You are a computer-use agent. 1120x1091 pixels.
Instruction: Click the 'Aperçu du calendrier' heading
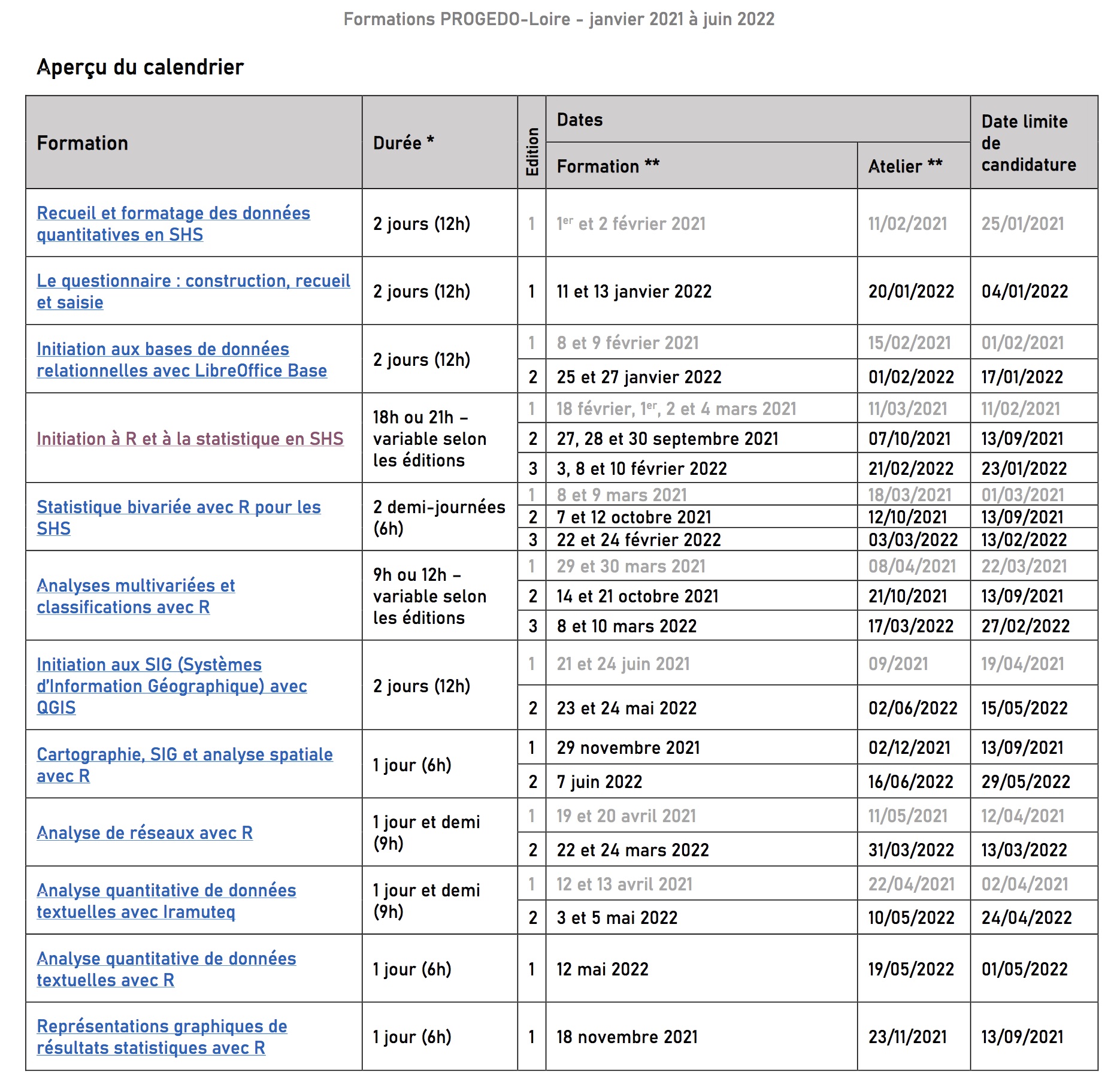[x=140, y=67]
